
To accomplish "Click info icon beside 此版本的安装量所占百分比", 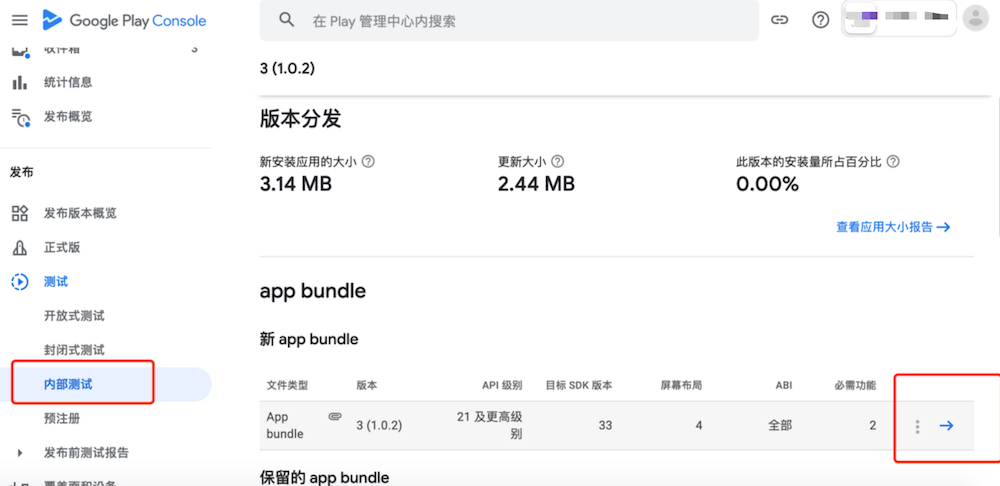I will (x=893, y=162).
